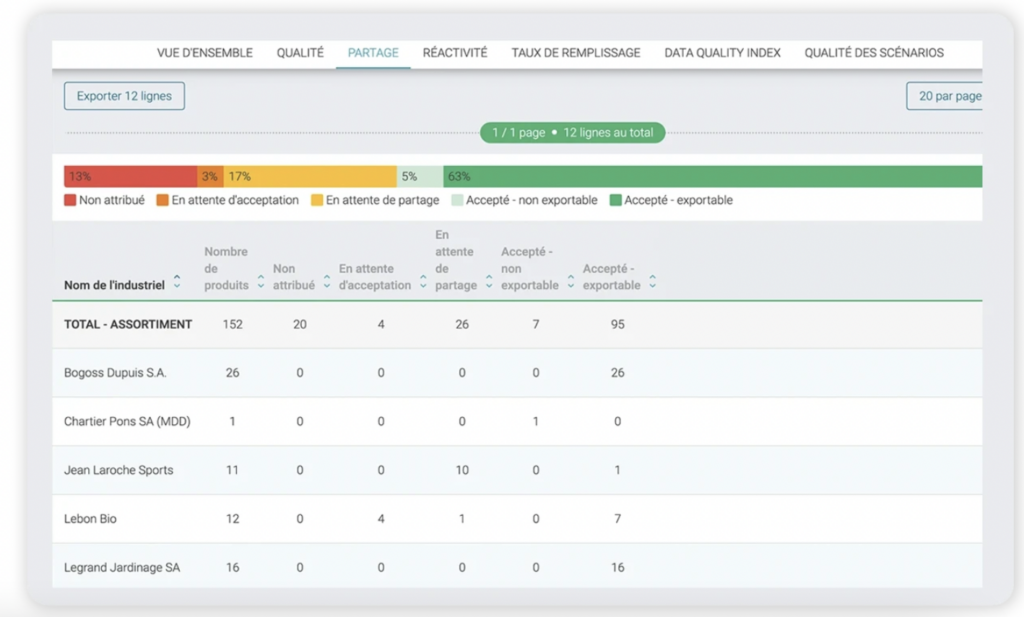Switch to the Vue d'ensemble tab
Screen dimensions: 1024x617
click(x=205, y=53)
